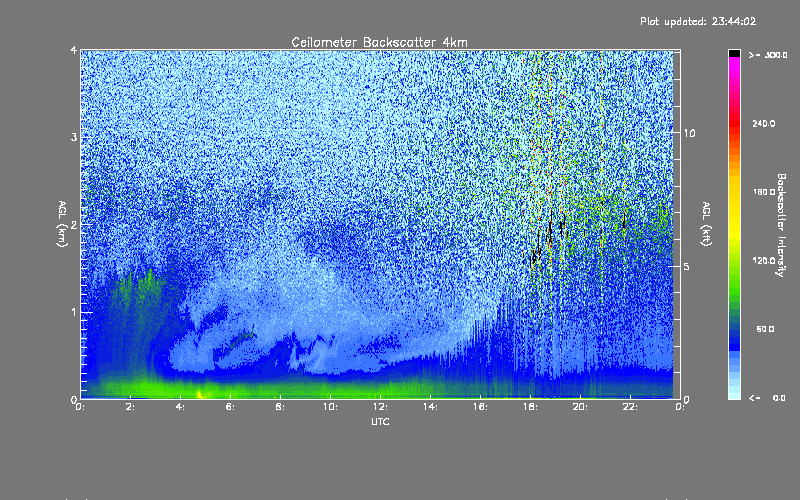800x500 pixels.
Task: Click the '8:' tick on the UTC axis
Action: [280, 407]
